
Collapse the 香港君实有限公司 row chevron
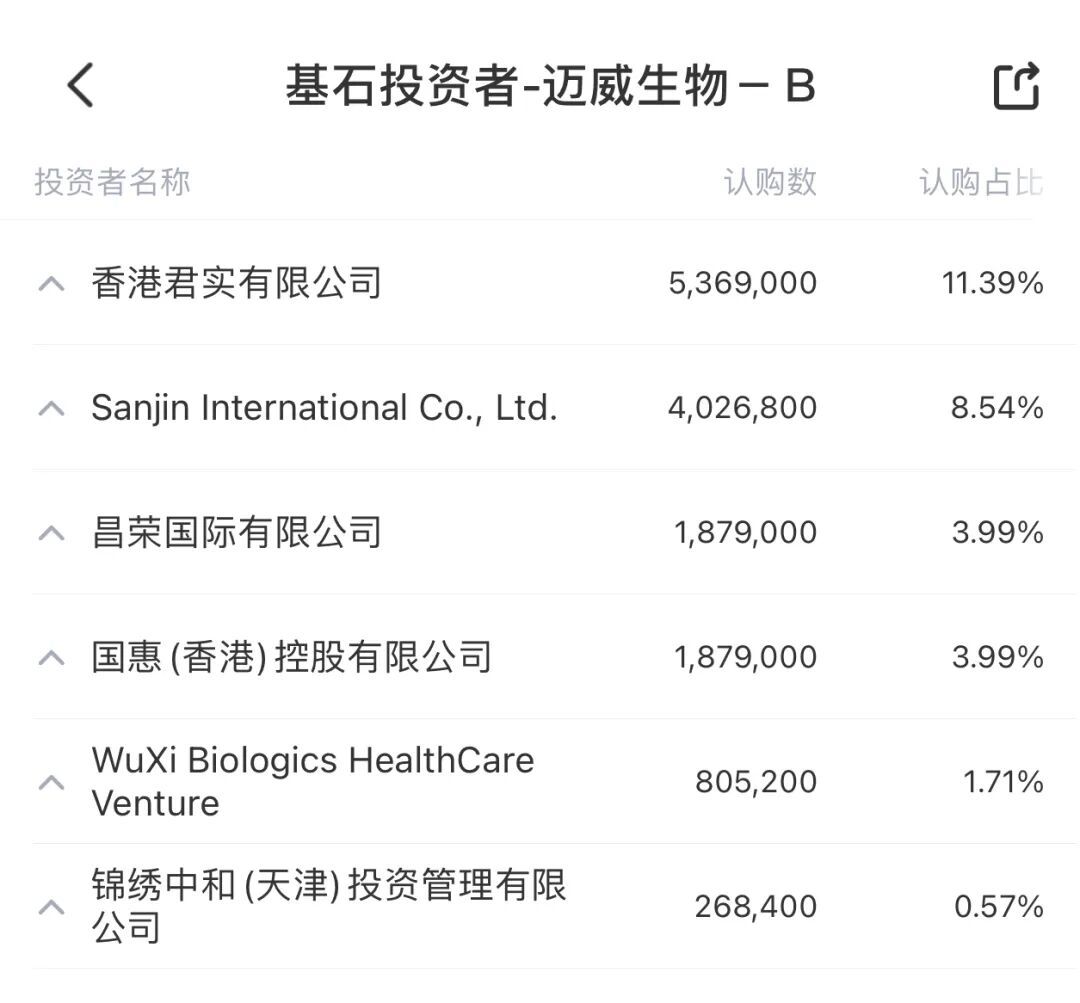pyautogui.click(x=51, y=284)
